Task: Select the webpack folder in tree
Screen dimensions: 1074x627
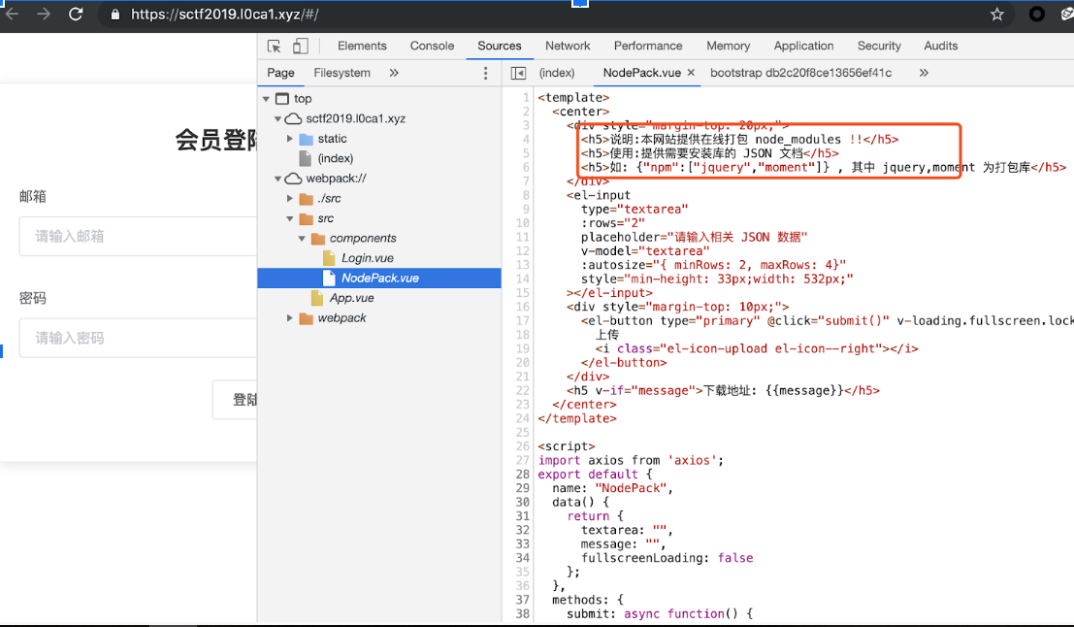Action: click(x=342, y=318)
